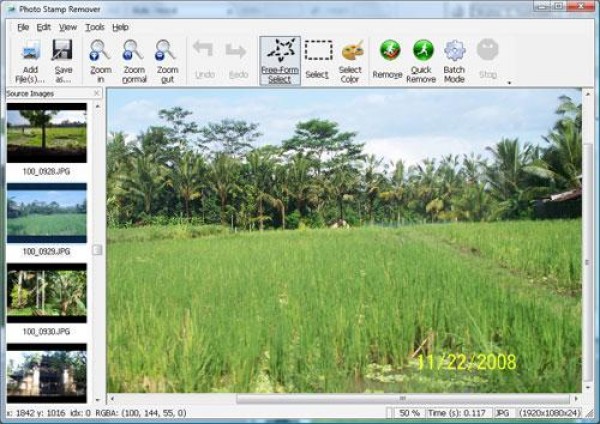
Task: Click the horizontal scroll left arrow
Action: 112,398
